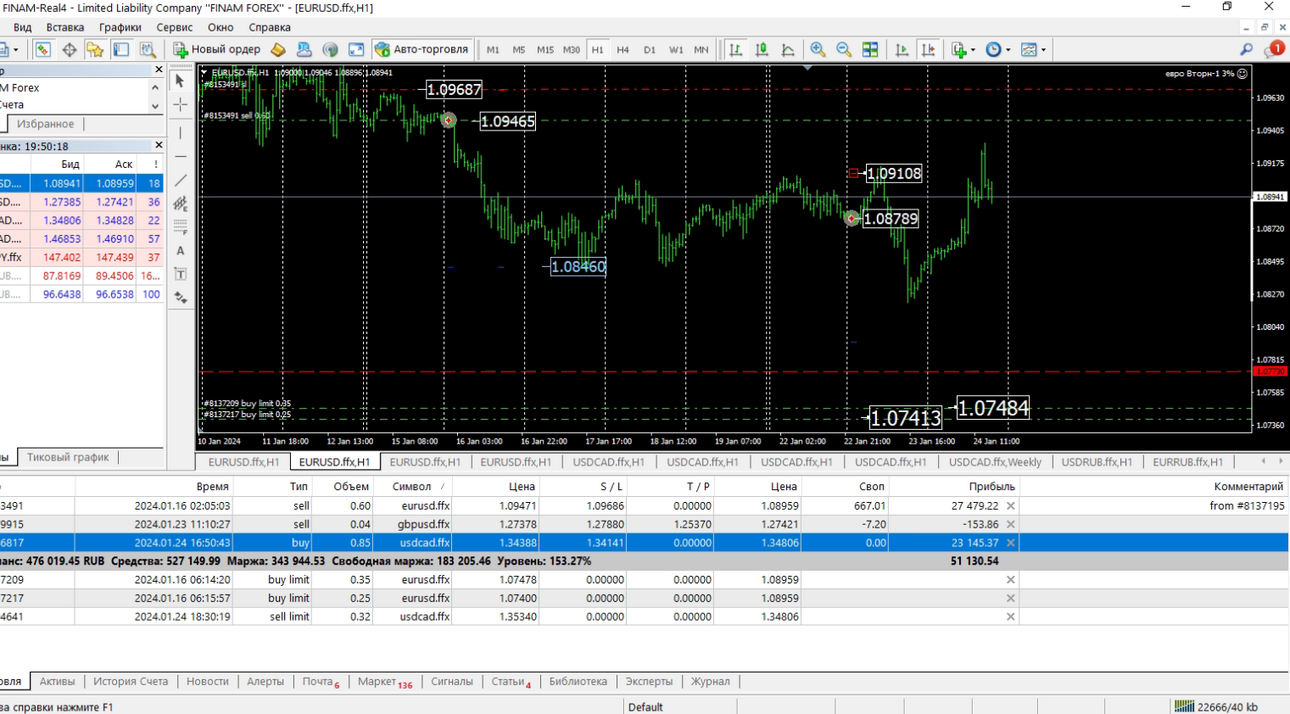Open the Сервис menu
The height and width of the screenshot is (714, 1290).
coord(175,27)
